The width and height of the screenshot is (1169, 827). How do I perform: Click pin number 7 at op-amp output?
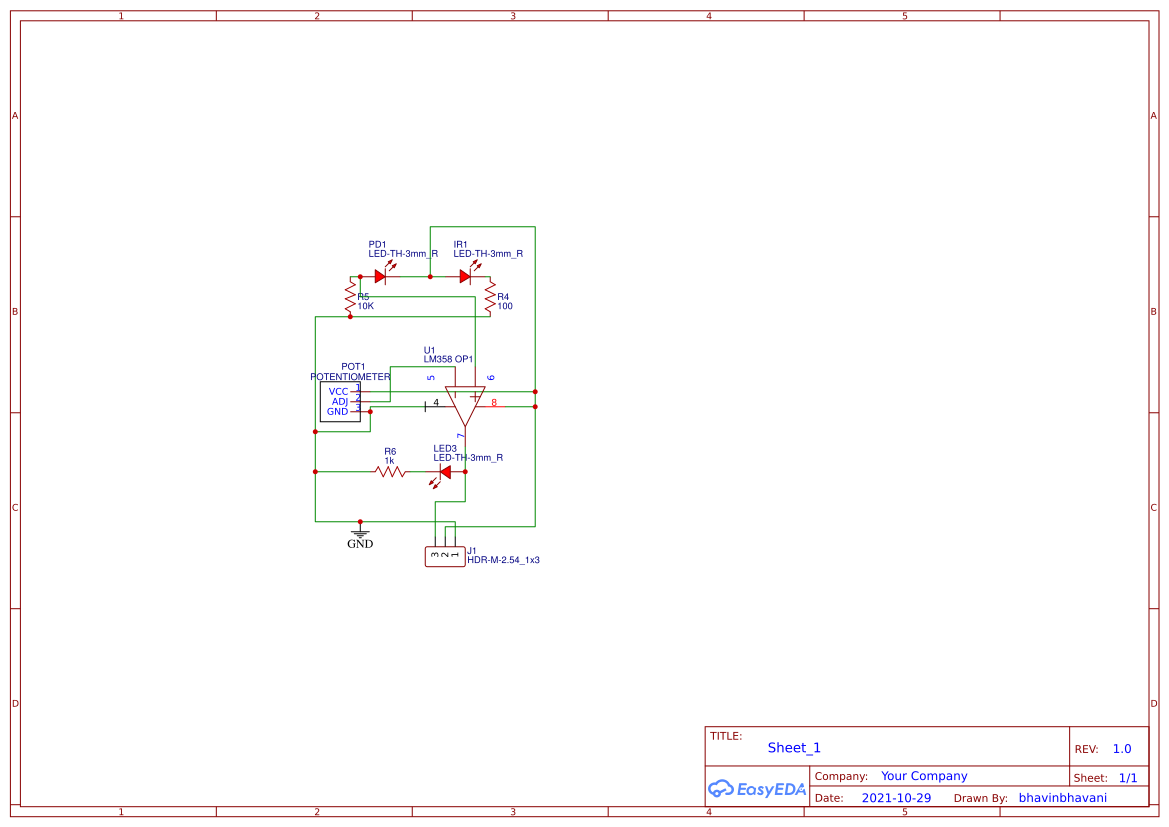pos(461,435)
